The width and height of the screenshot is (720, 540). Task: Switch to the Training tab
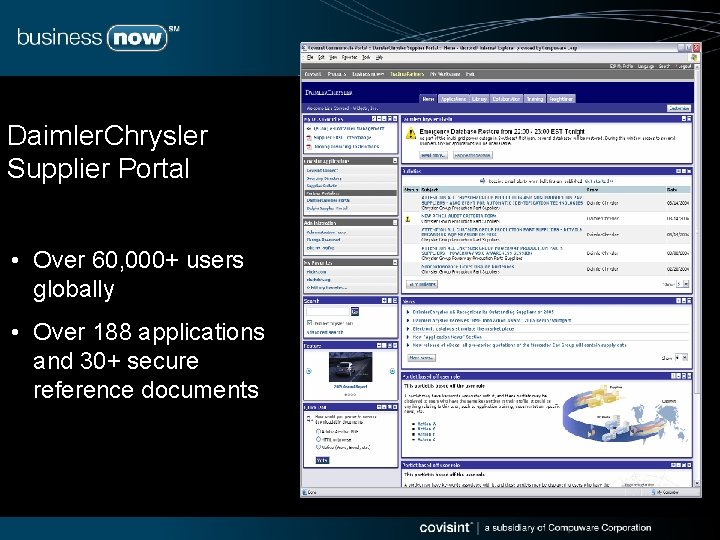[534, 99]
